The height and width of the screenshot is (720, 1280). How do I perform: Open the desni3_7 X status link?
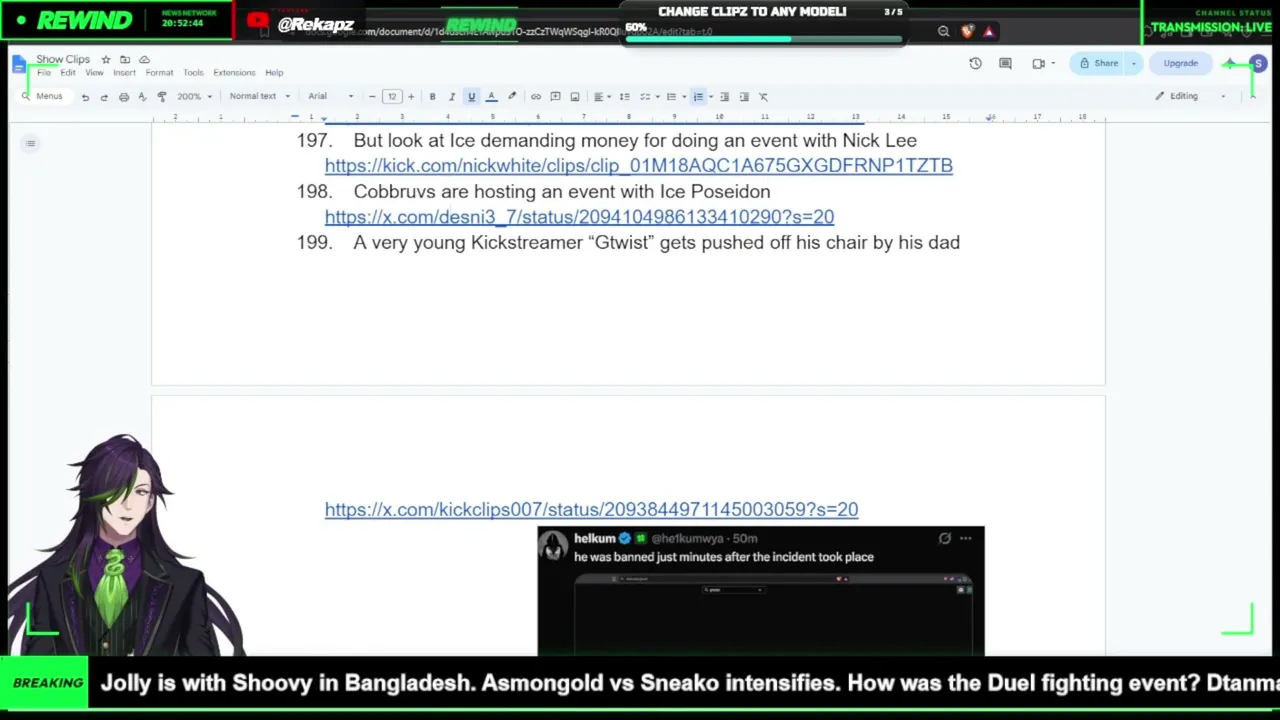point(579,217)
